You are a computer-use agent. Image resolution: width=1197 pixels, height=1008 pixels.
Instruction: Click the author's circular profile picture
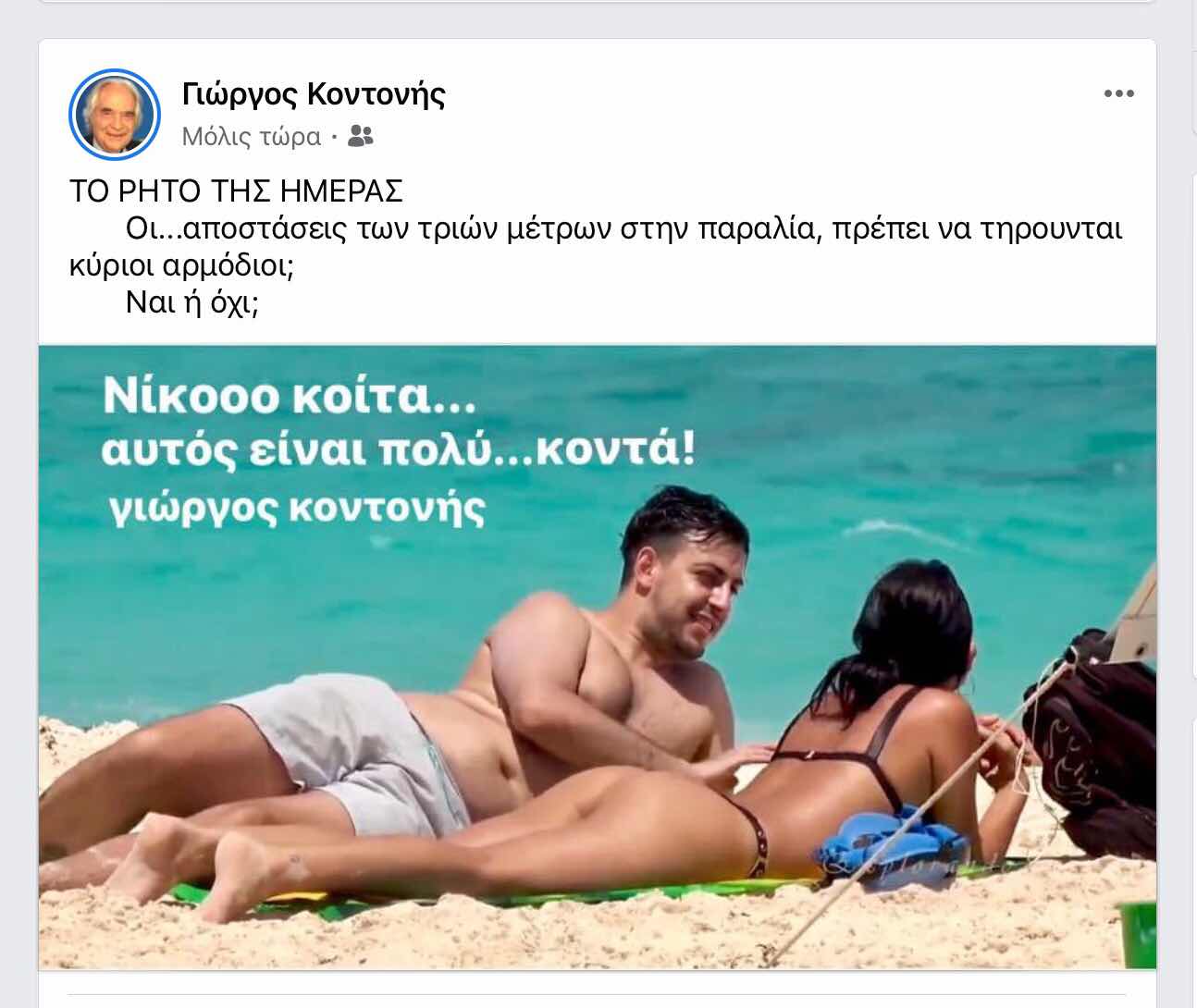tap(115, 115)
